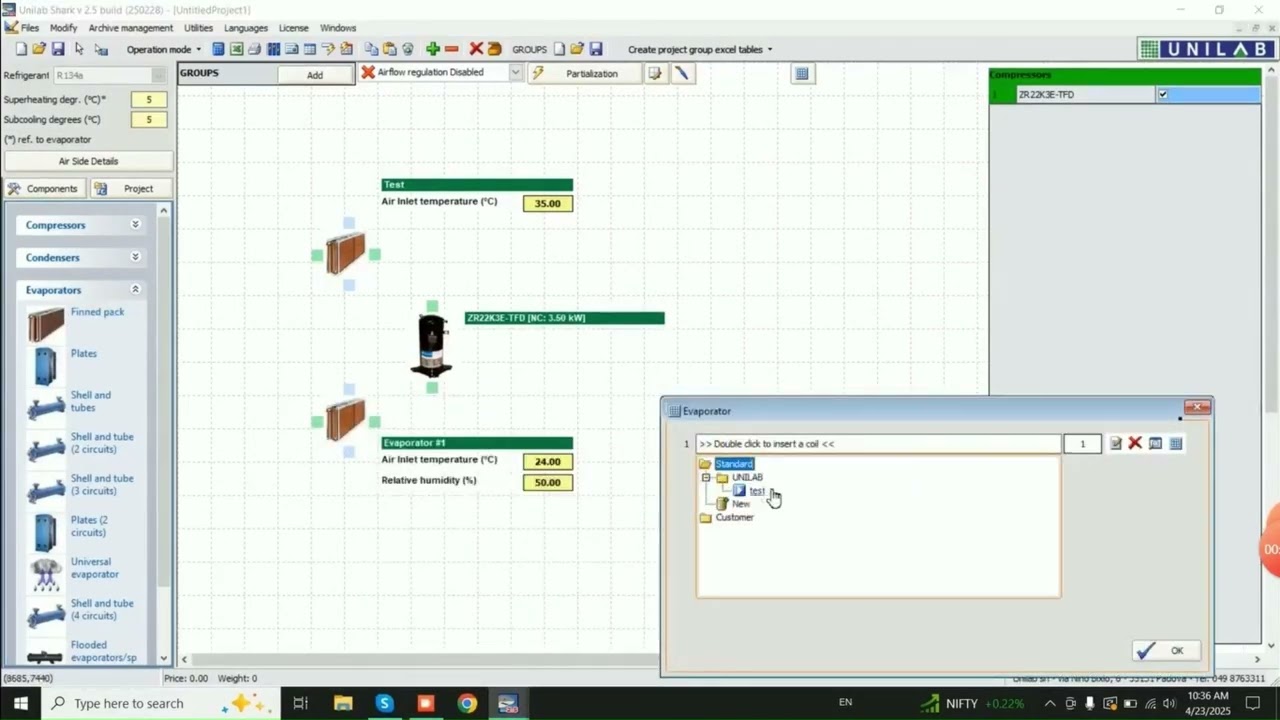Expand the Condensers component section

pyautogui.click(x=83, y=257)
